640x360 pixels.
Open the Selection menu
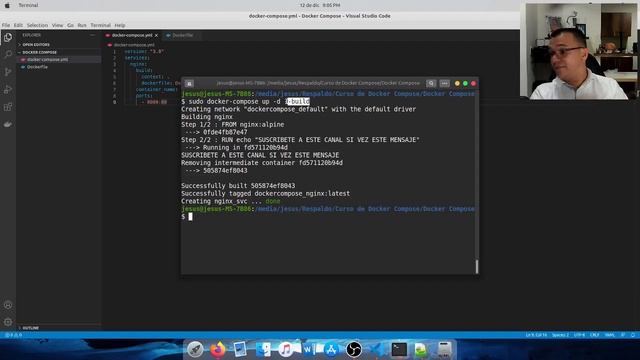tap(37, 25)
